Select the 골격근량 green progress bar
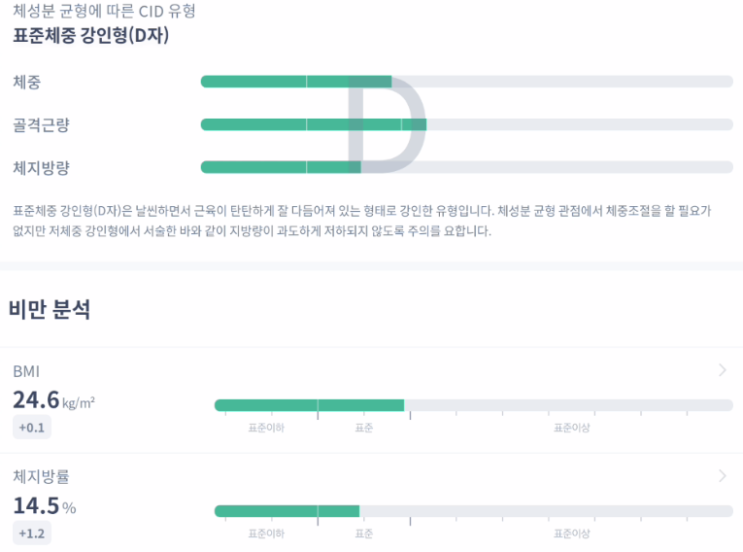The image size is (743, 552). (314, 125)
